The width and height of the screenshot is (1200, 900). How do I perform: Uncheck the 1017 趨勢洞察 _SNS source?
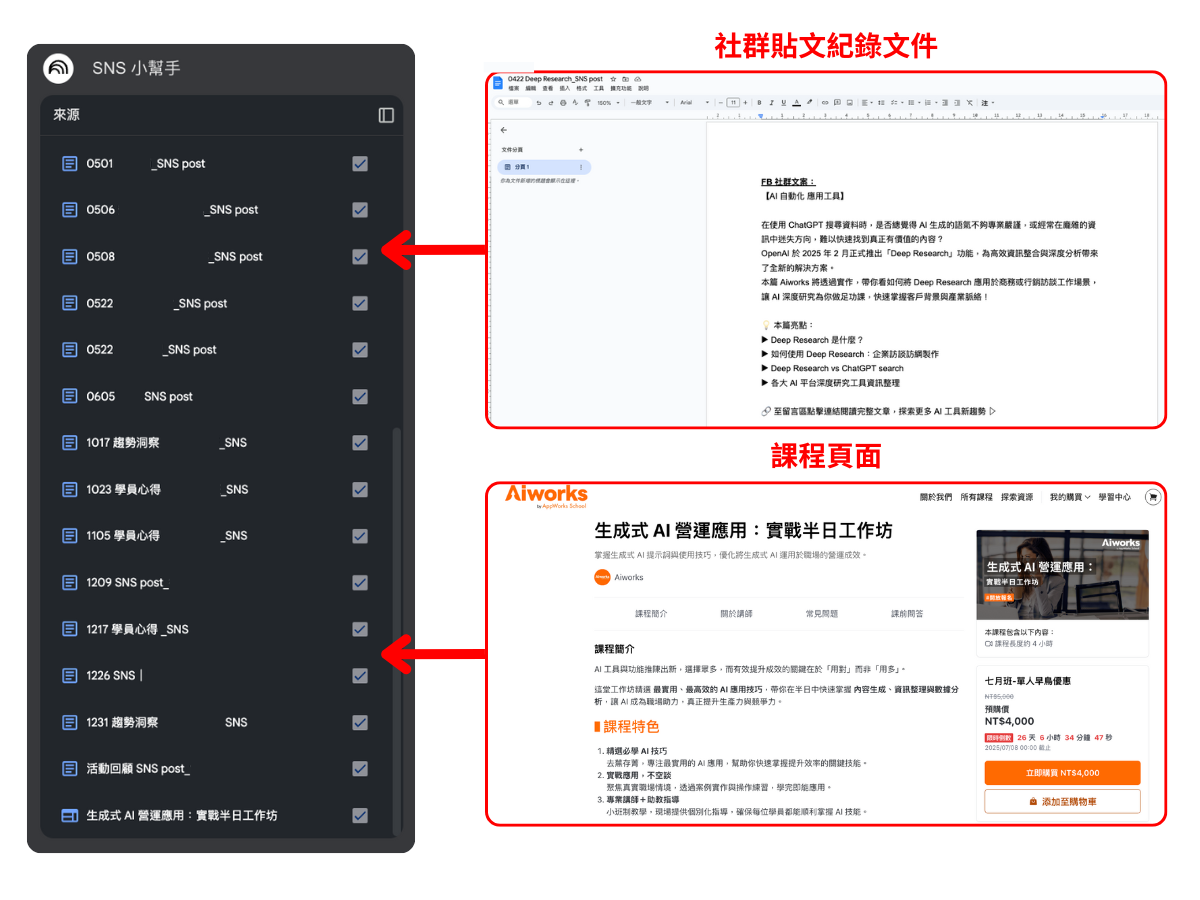coord(360,443)
